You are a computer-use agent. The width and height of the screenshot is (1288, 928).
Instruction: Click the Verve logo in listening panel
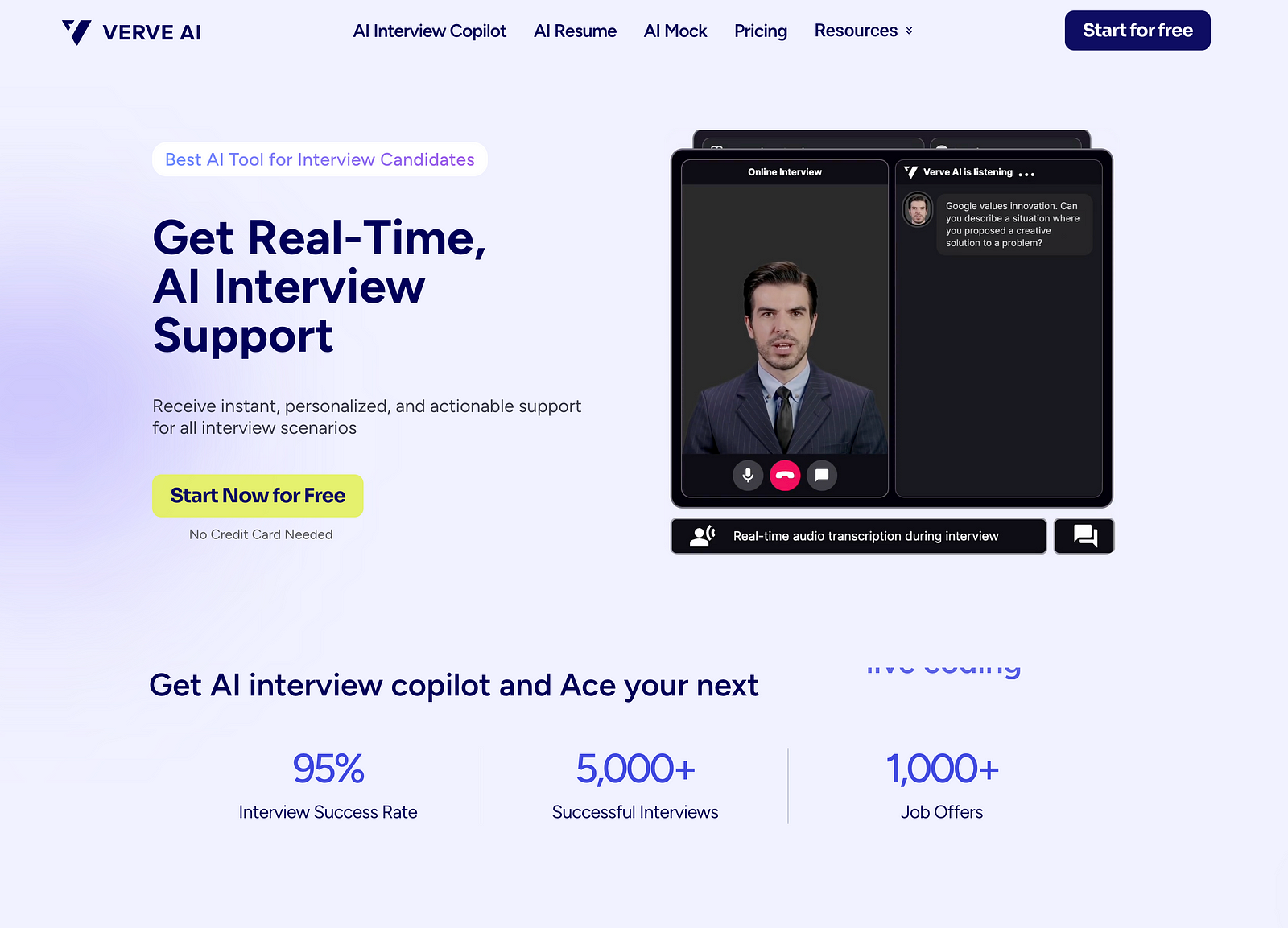pyautogui.click(x=910, y=172)
